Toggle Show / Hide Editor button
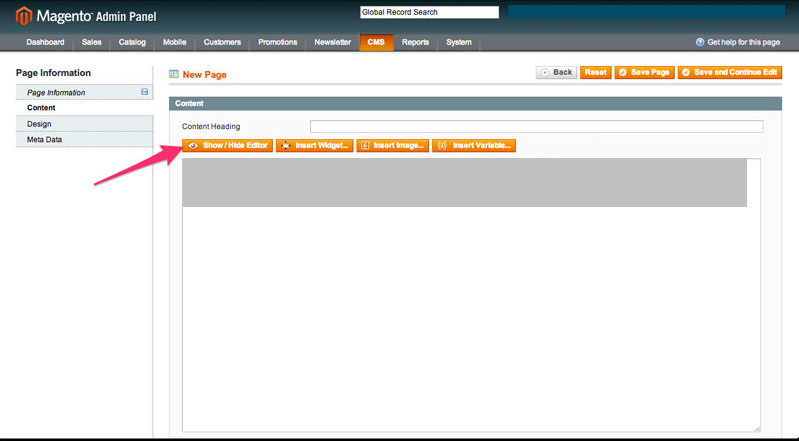Viewport: 799px width, 441px height. [x=227, y=145]
